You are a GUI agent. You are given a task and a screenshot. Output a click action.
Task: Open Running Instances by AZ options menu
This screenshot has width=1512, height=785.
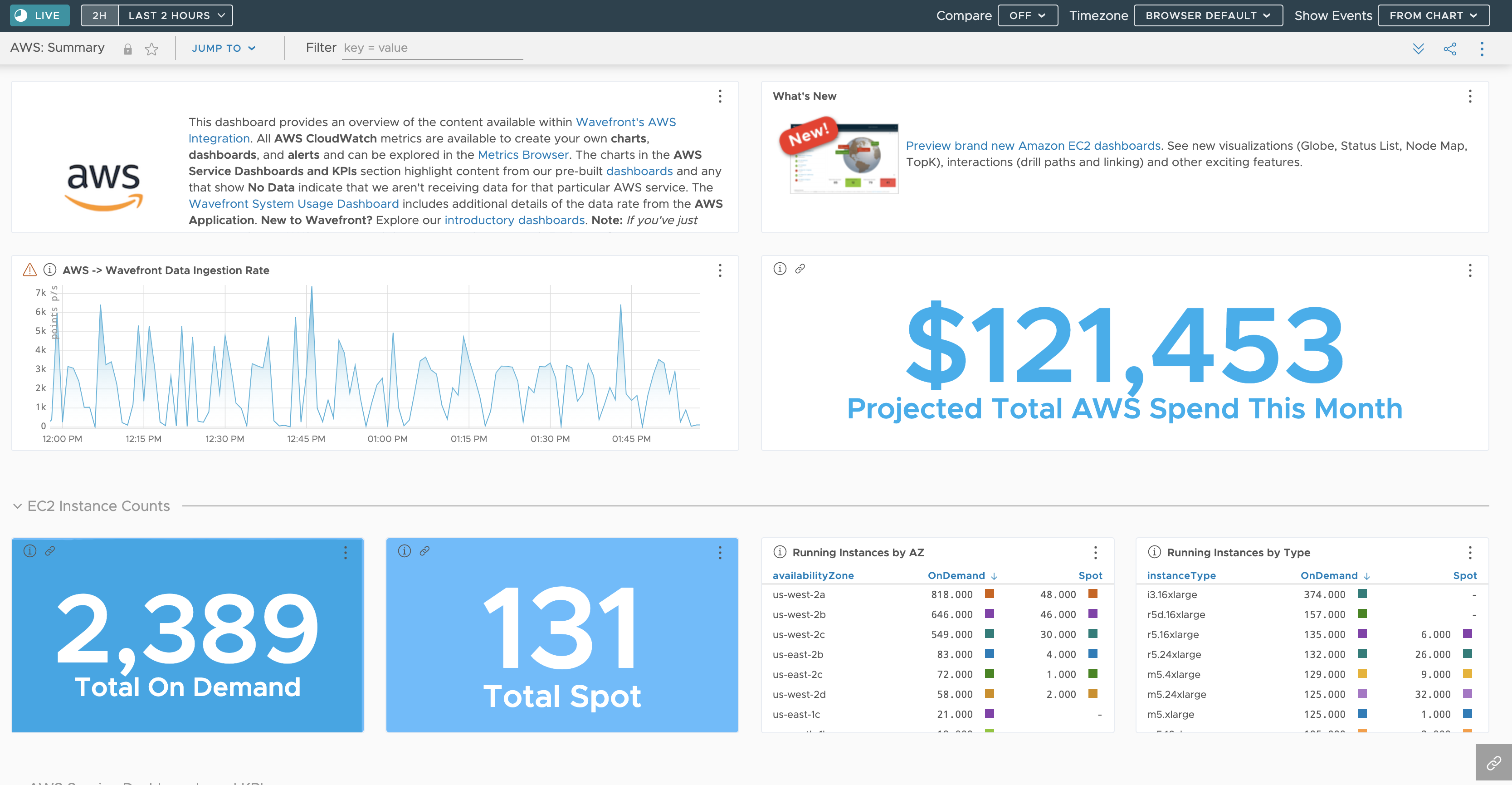(x=1095, y=553)
